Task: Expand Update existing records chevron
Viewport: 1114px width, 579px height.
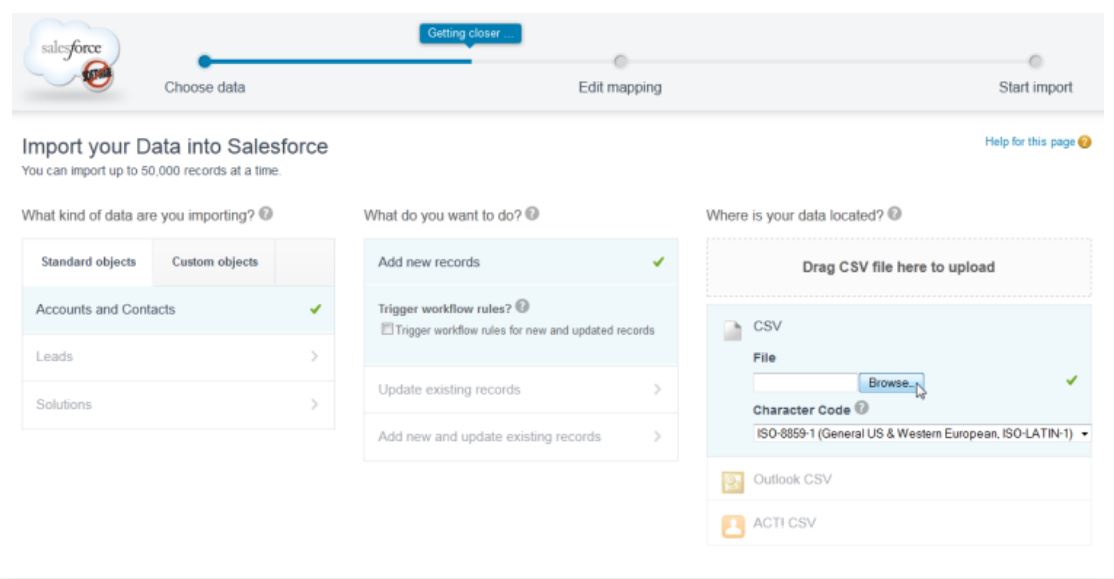Action: tap(657, 389)
